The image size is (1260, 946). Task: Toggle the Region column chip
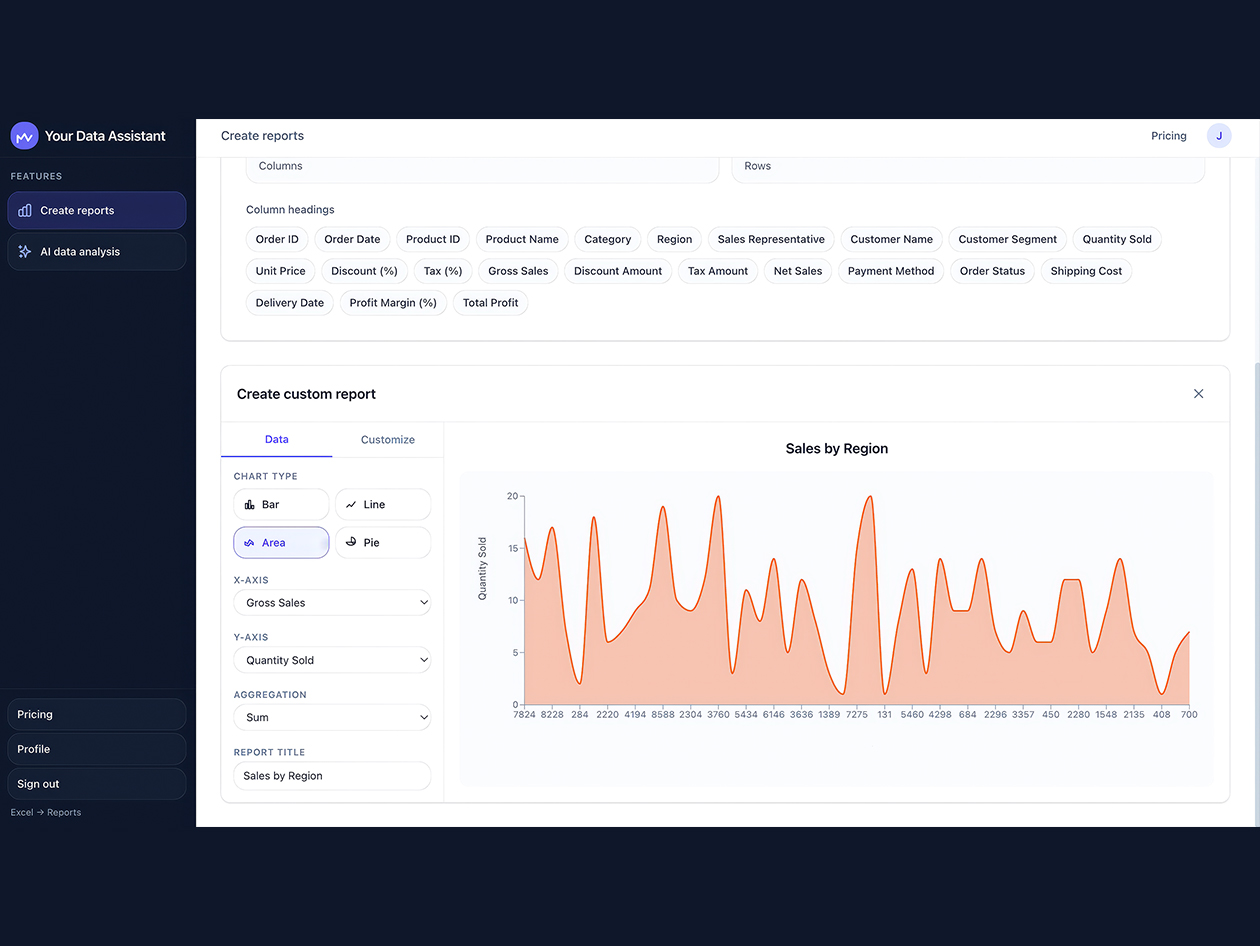coord(673,239)
